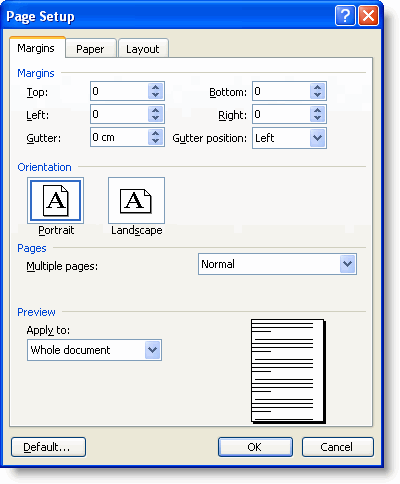Focus the Gutter input field

coord(119,137)
